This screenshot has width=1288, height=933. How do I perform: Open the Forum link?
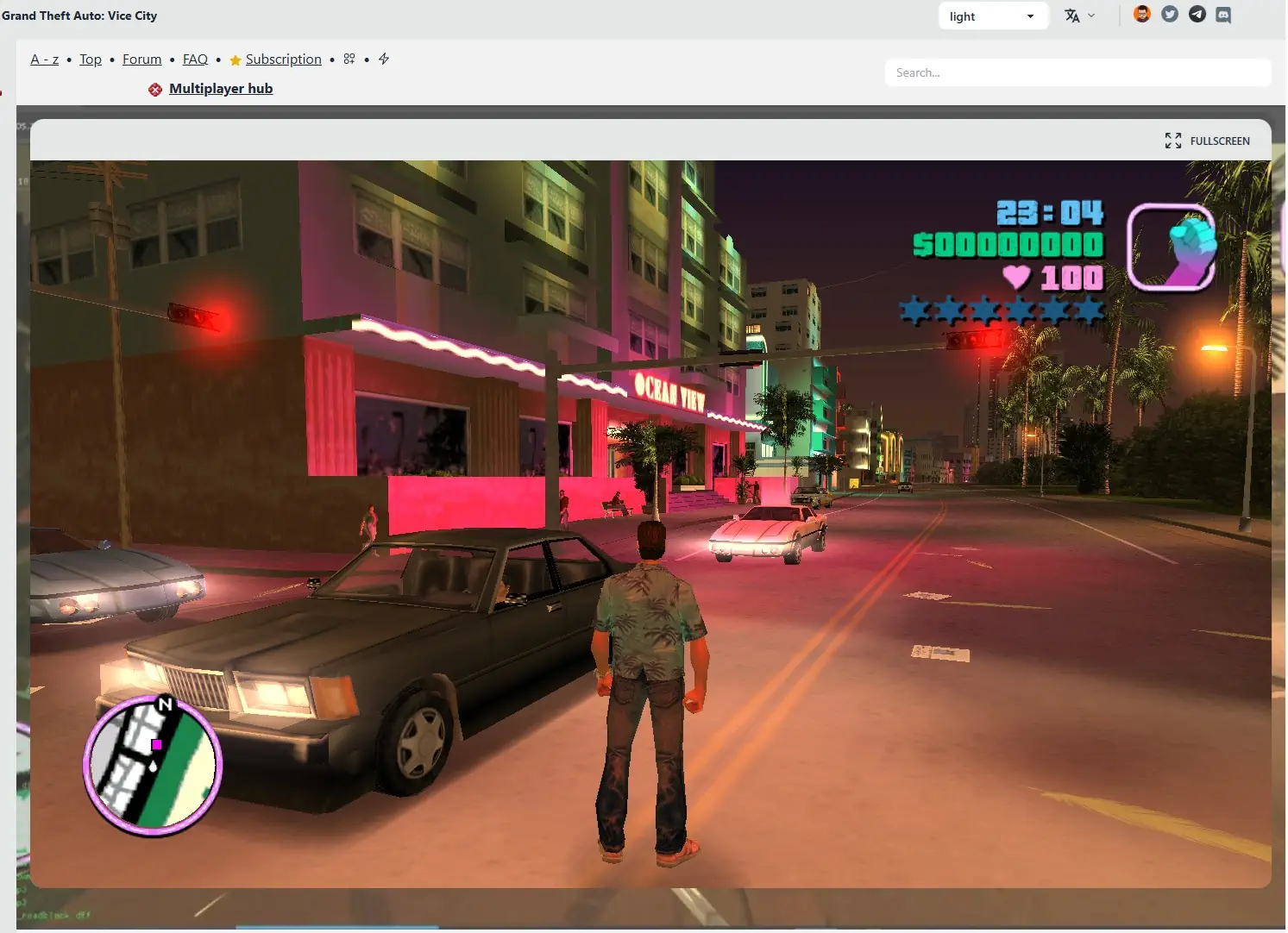(x=142, y=59)
